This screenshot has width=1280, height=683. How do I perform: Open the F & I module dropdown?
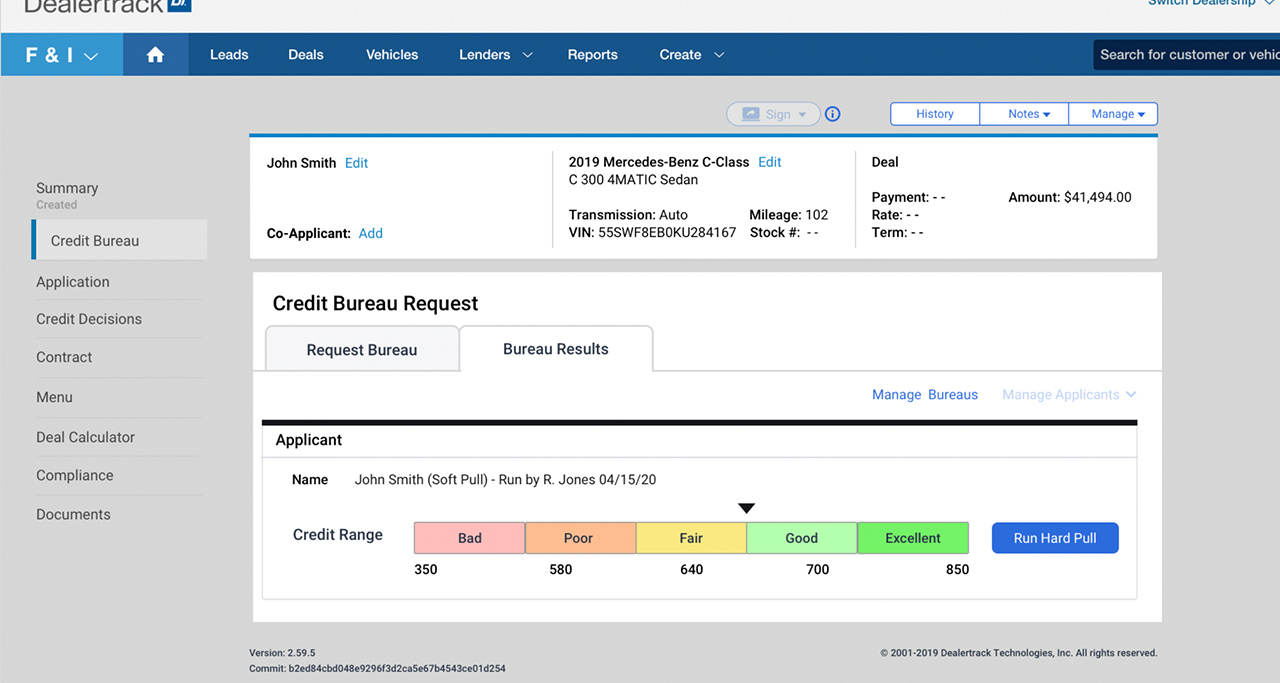click(62, 55)
